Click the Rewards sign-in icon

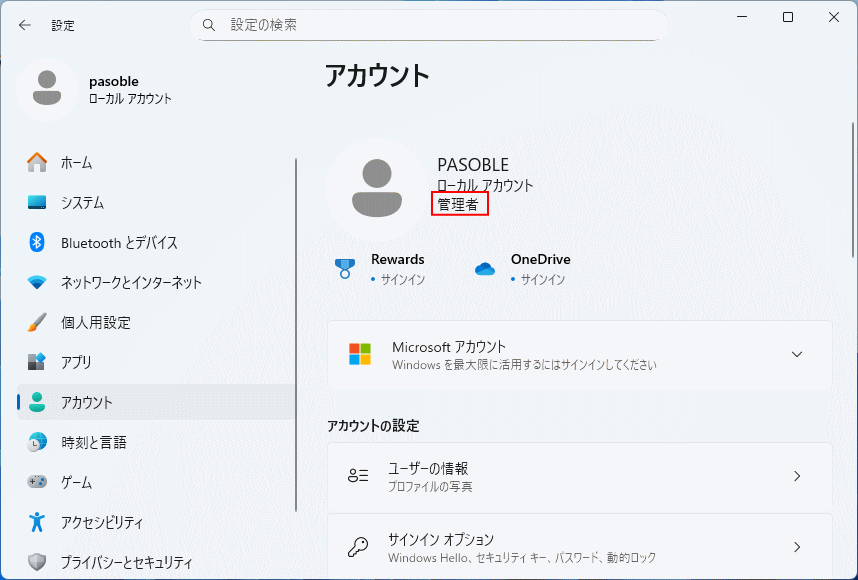tap(344, 267)
